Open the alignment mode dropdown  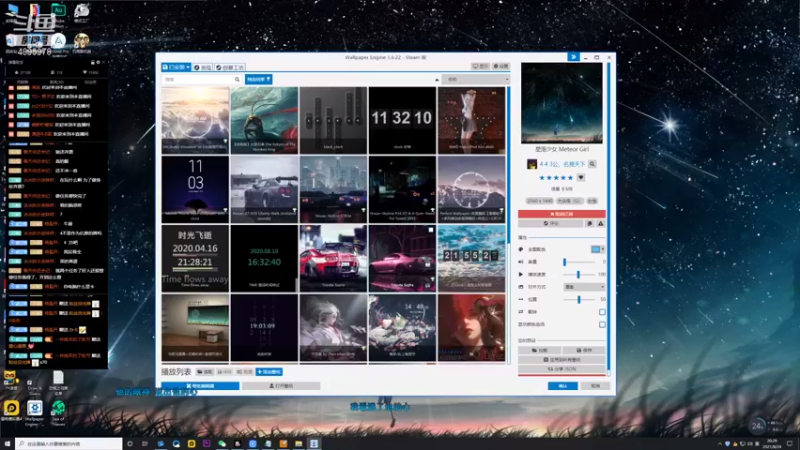tap(584, 287)
